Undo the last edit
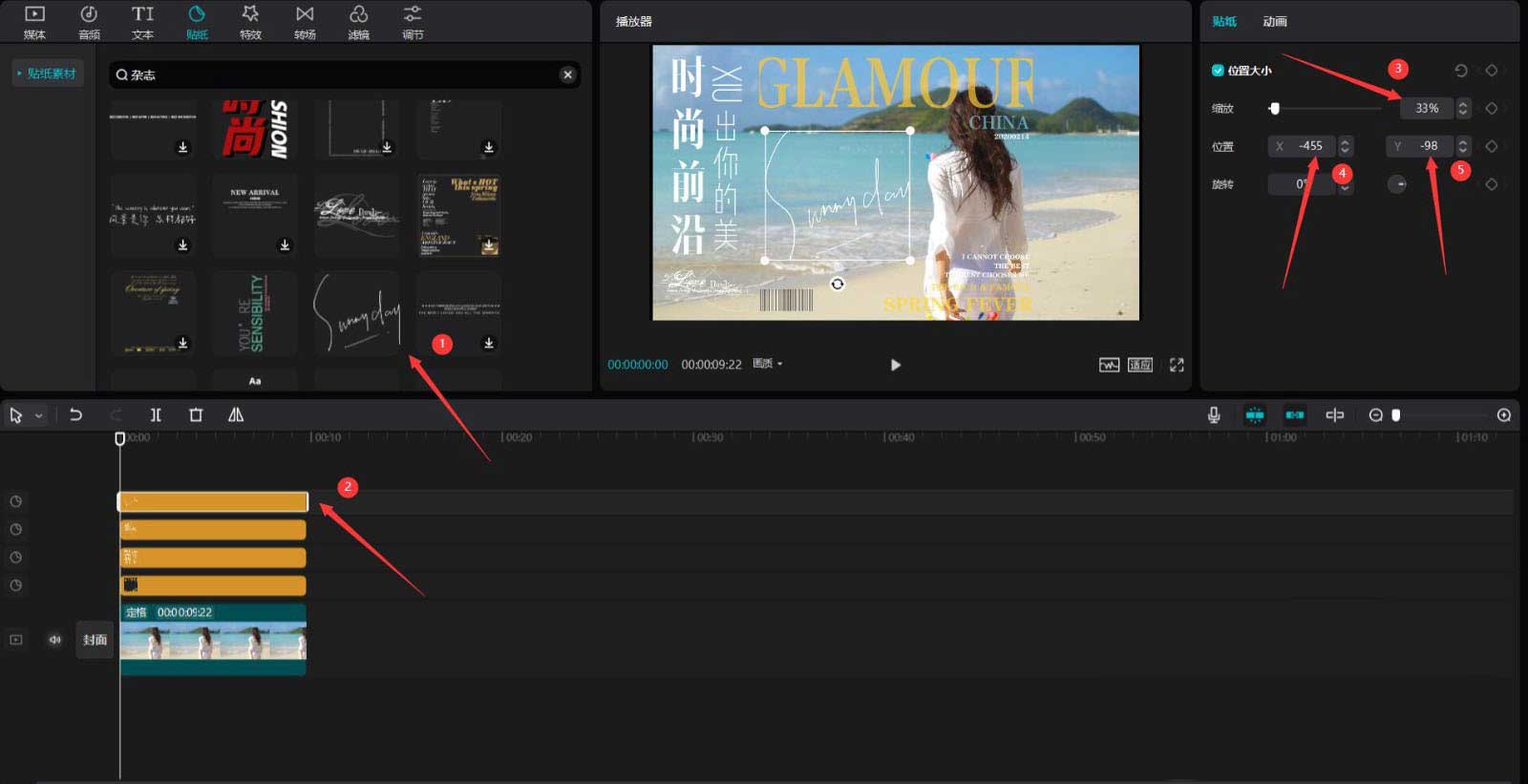This screenshot has width=1528, height=784. 75,414
